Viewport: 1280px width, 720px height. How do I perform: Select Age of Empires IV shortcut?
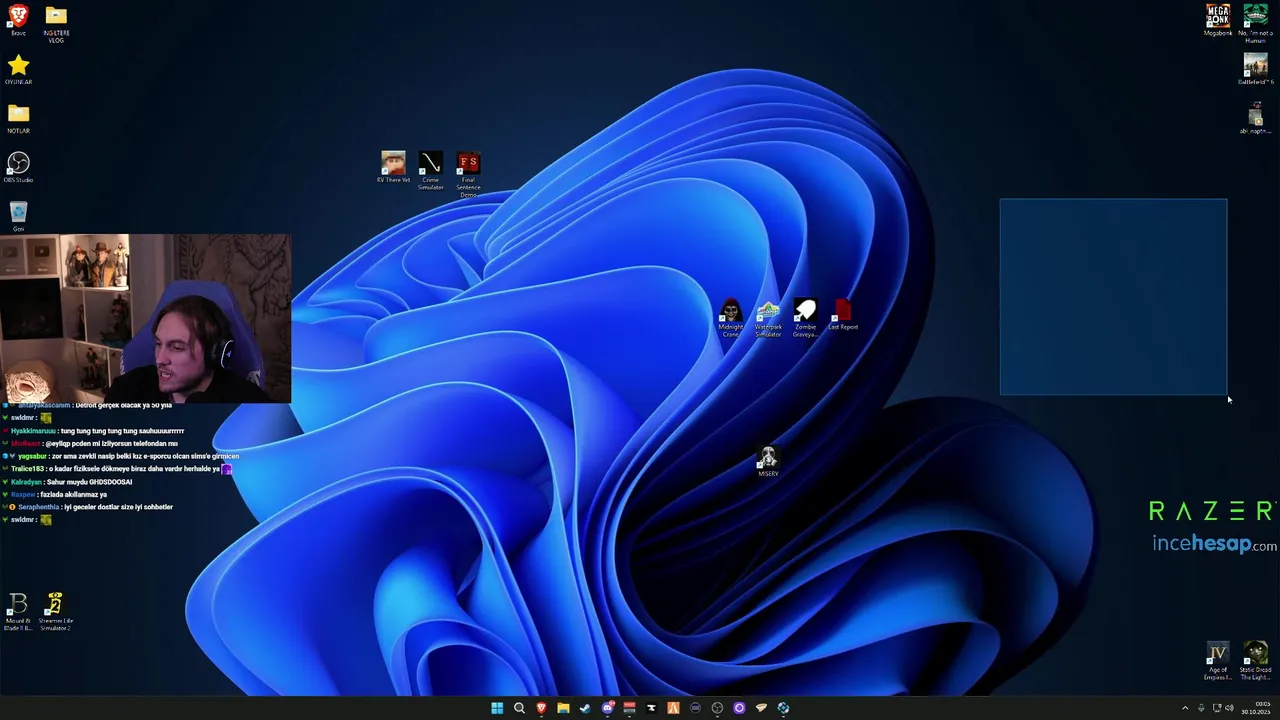coord(1217,660)
